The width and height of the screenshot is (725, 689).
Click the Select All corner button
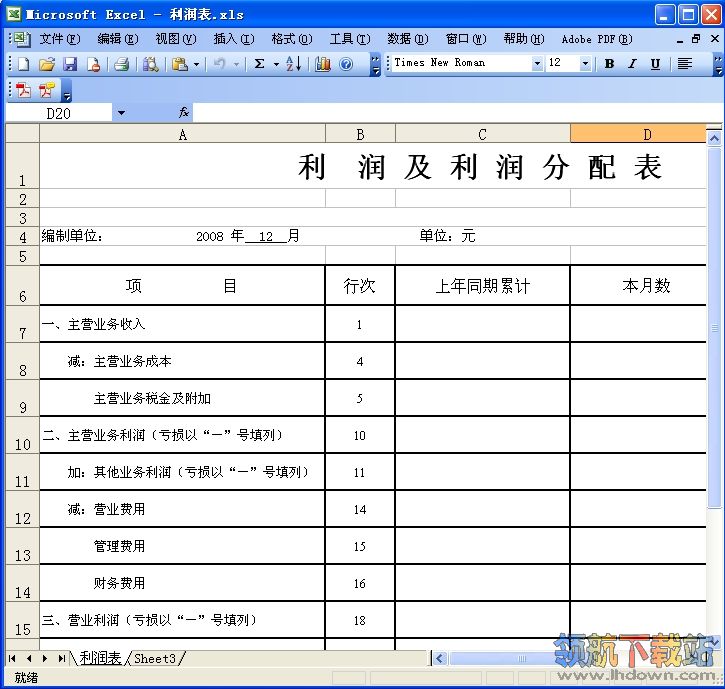point(22,134)
